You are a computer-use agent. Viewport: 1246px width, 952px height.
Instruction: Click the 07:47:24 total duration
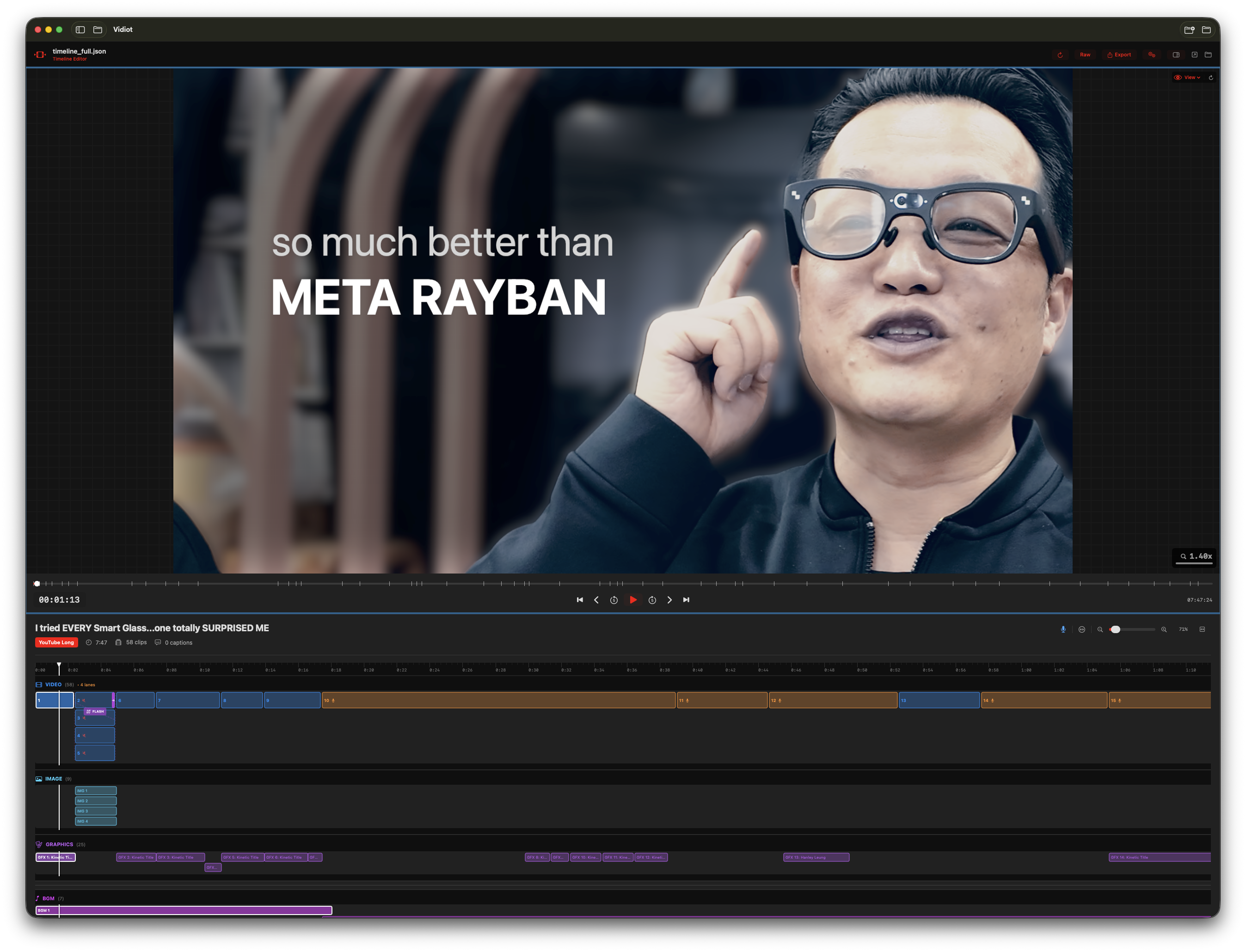(x=1199, y=599)
